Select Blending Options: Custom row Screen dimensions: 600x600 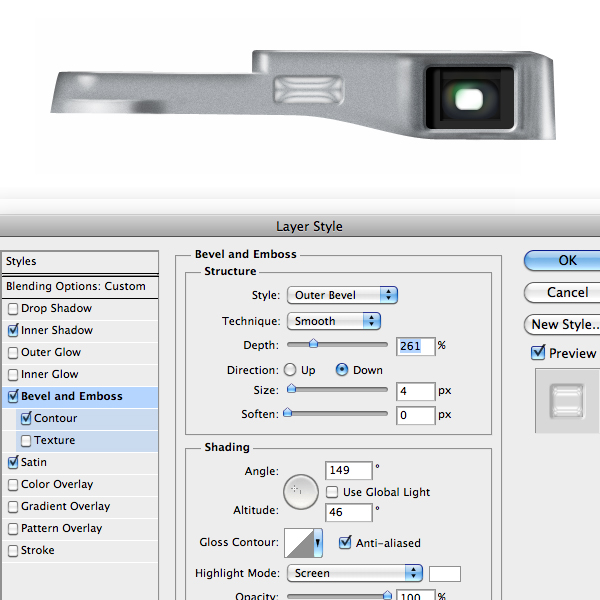(x=80, y=287)
